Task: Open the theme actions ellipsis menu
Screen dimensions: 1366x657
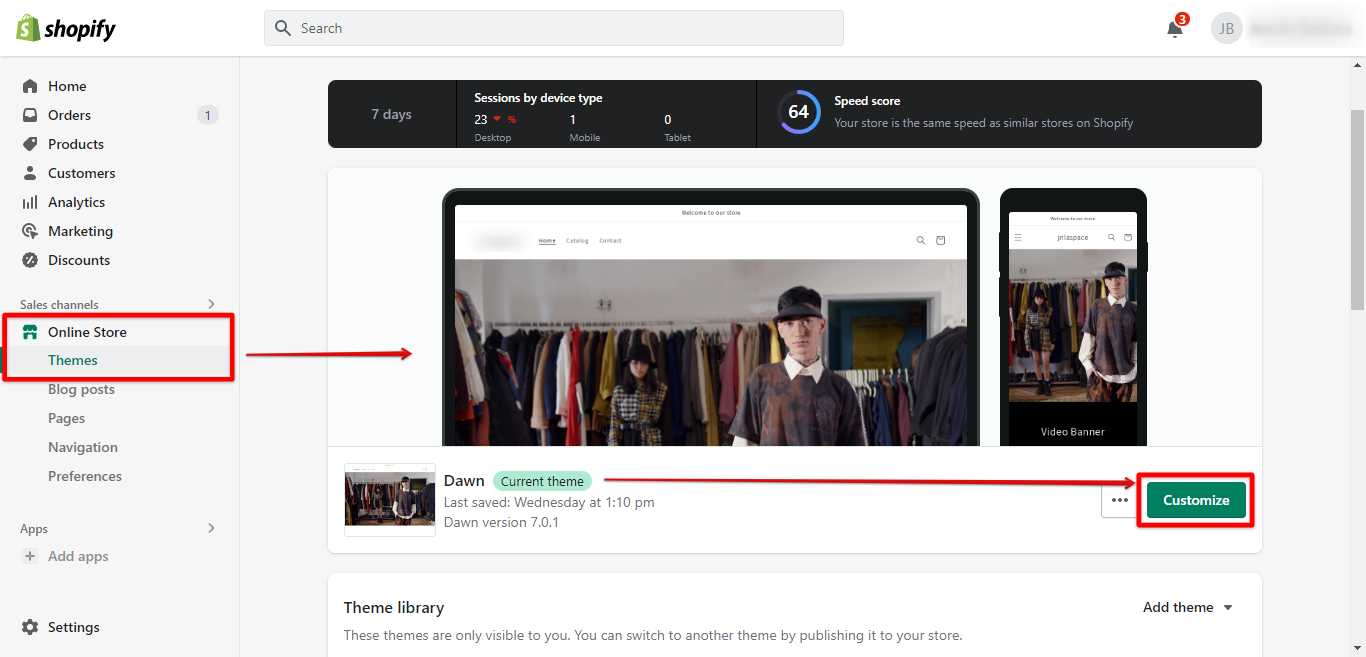Action: click(1119, 500)
